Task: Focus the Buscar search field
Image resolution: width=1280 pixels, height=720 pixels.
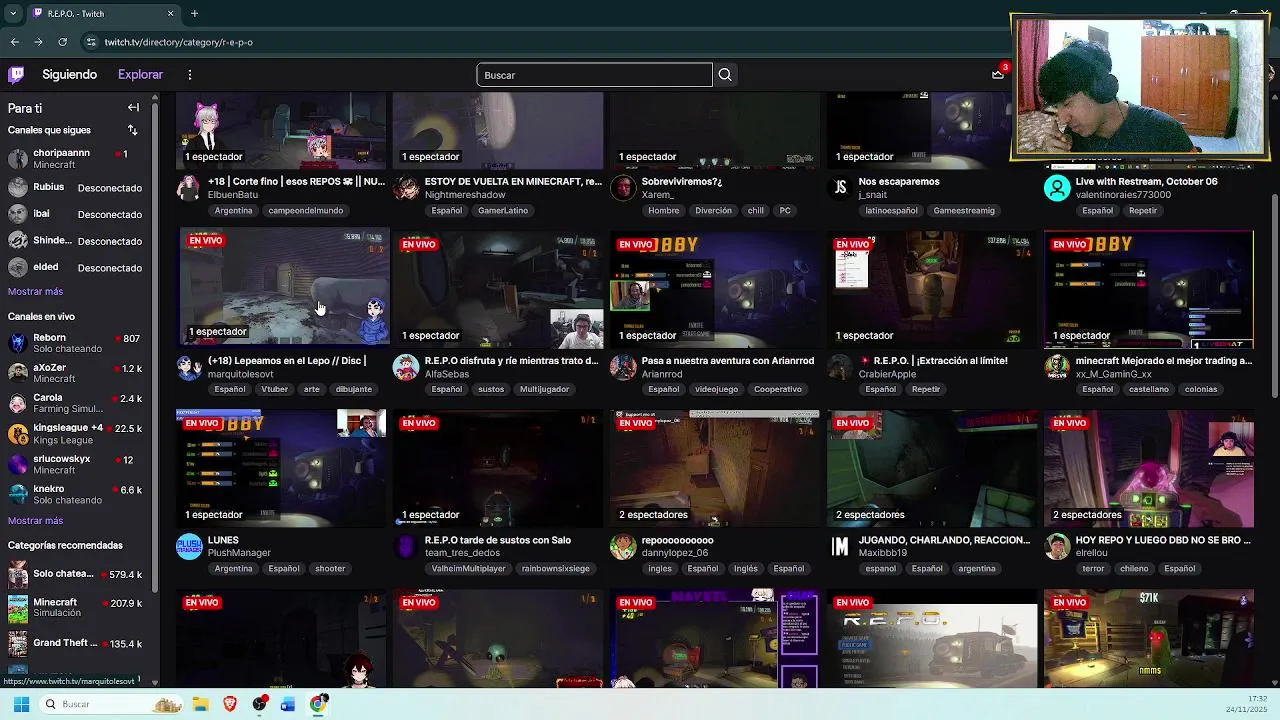Action: [x=594, y=75]
